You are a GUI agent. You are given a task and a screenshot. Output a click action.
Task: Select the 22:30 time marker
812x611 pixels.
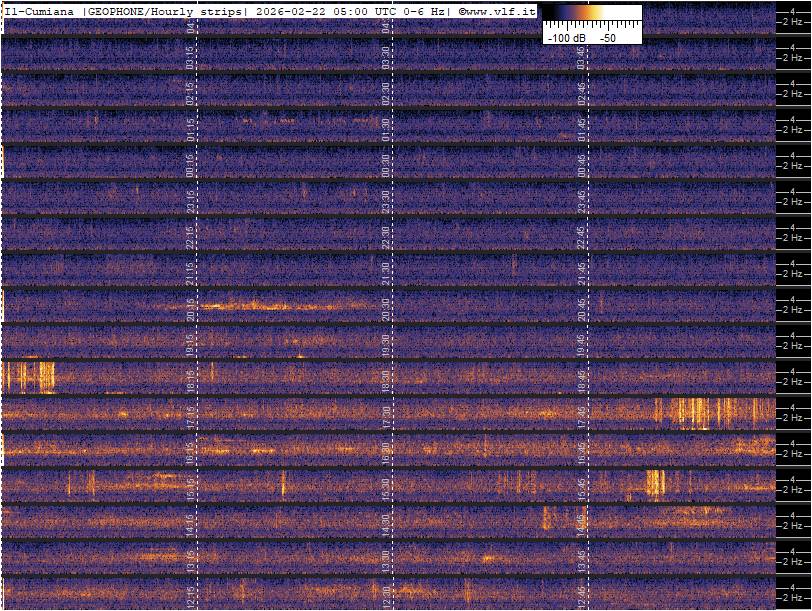[385, 236]
